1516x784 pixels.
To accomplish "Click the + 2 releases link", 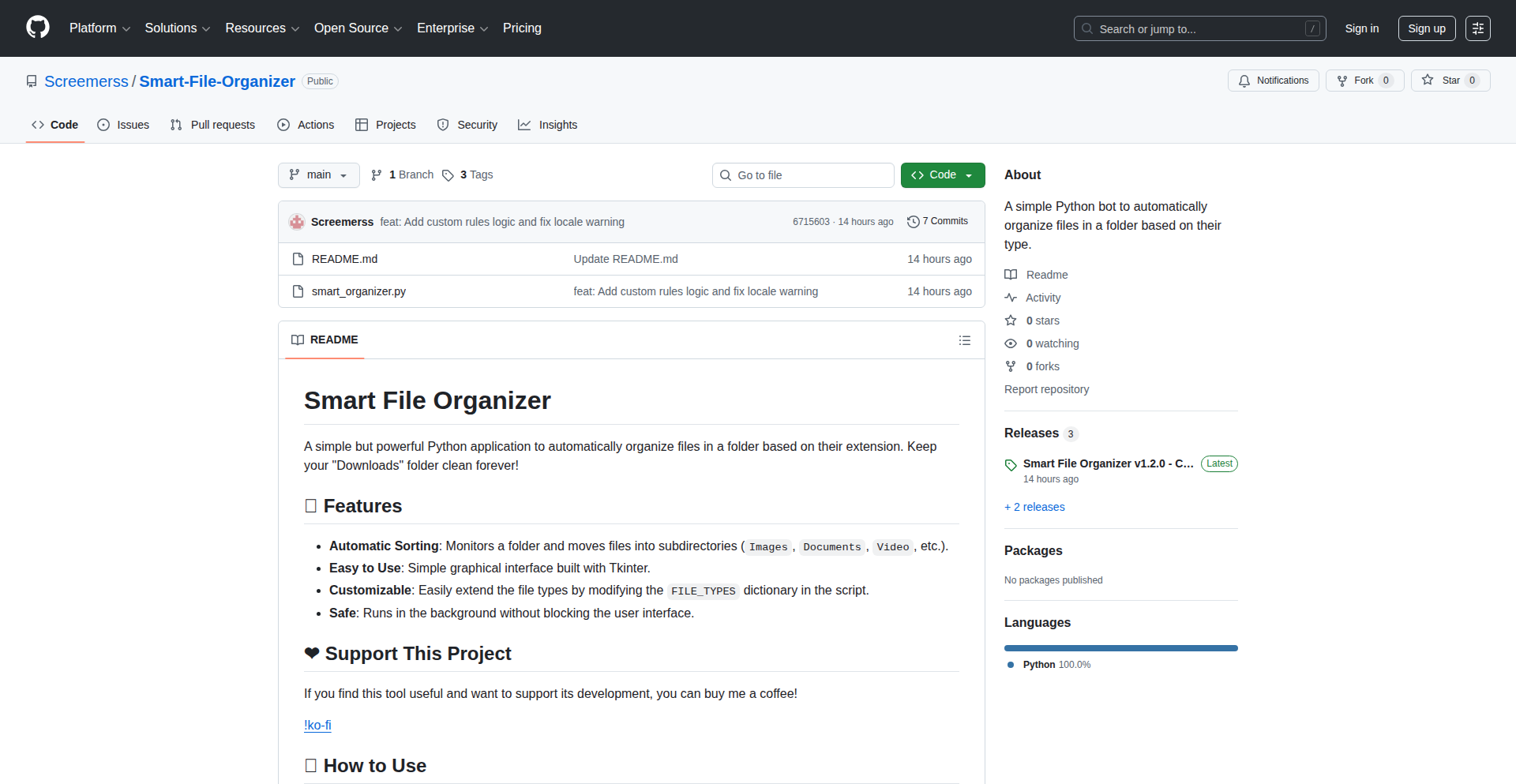I will 1034,507.
